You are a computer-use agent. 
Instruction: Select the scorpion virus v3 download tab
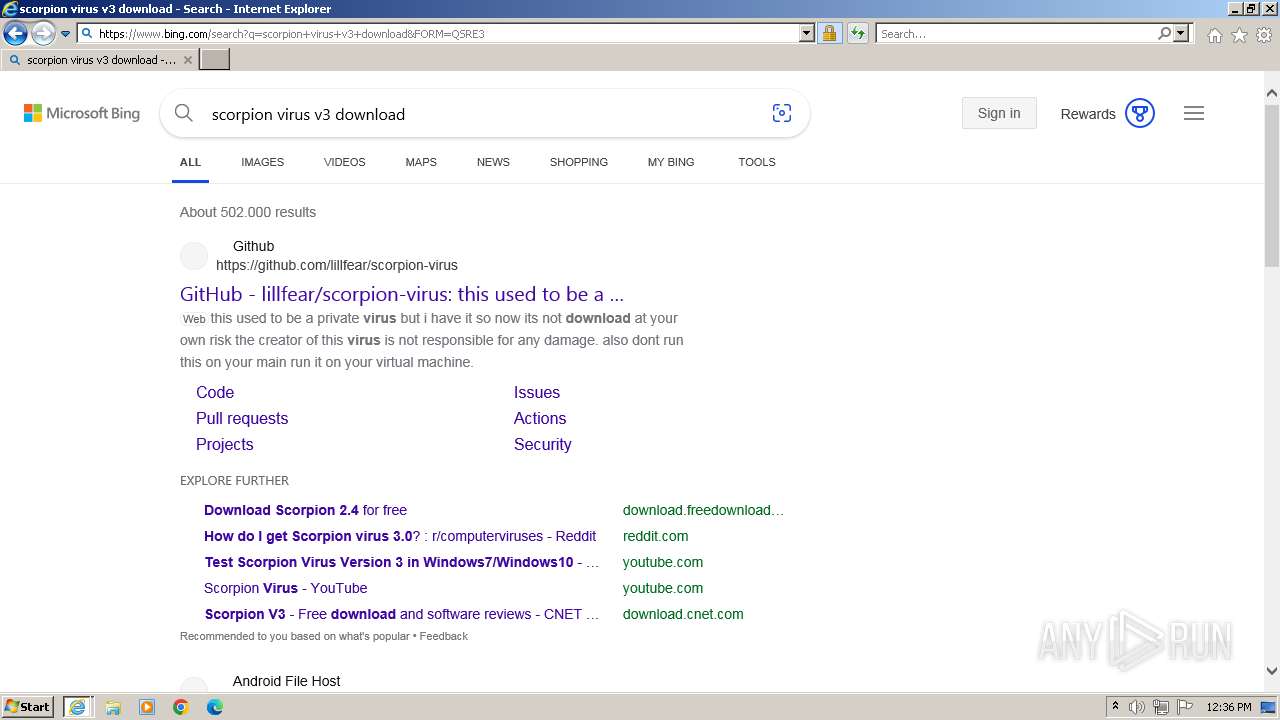tap(99, 60)
